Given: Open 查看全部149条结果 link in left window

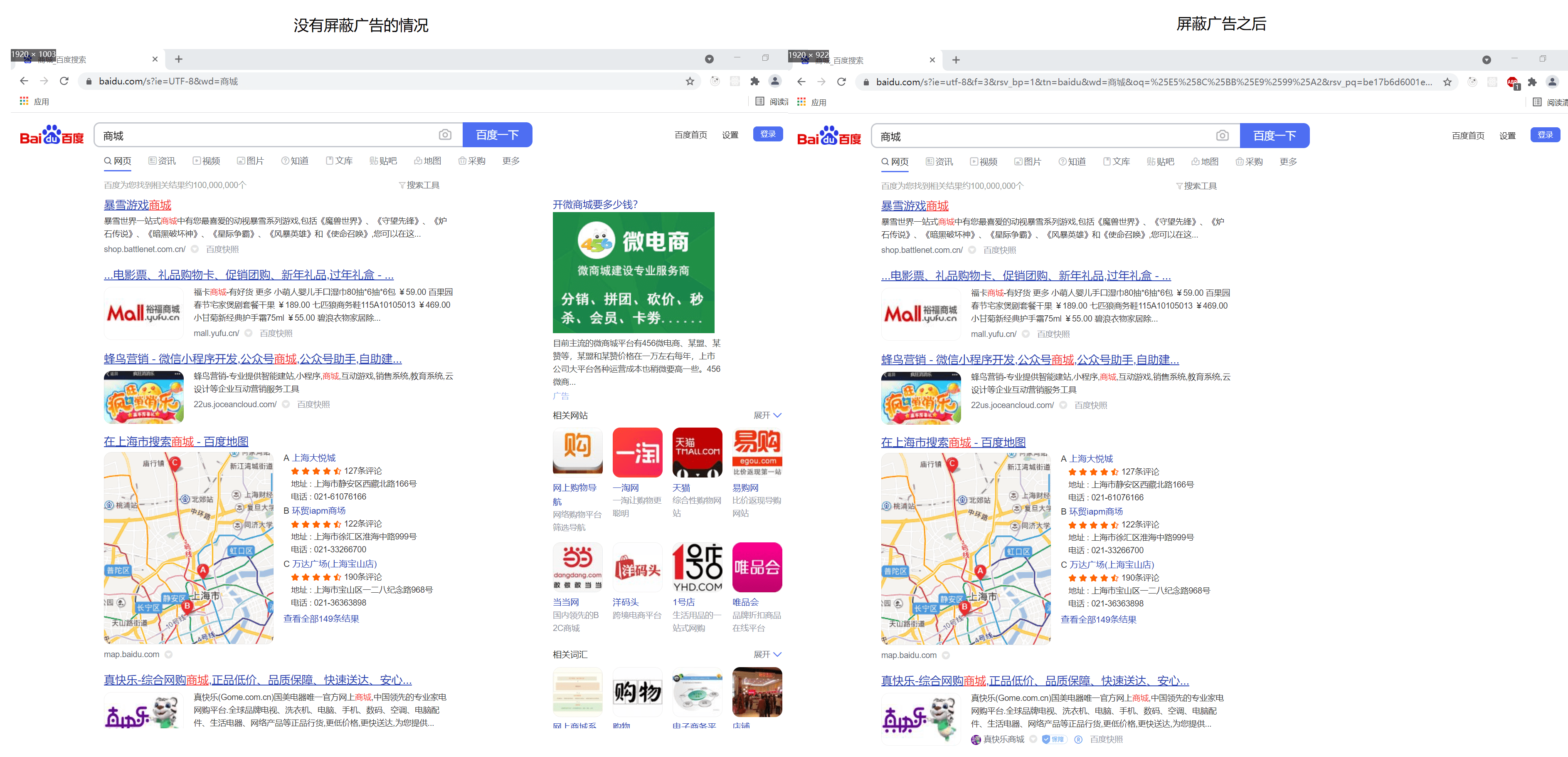Looking at the screenshot, I should point(321,618).
